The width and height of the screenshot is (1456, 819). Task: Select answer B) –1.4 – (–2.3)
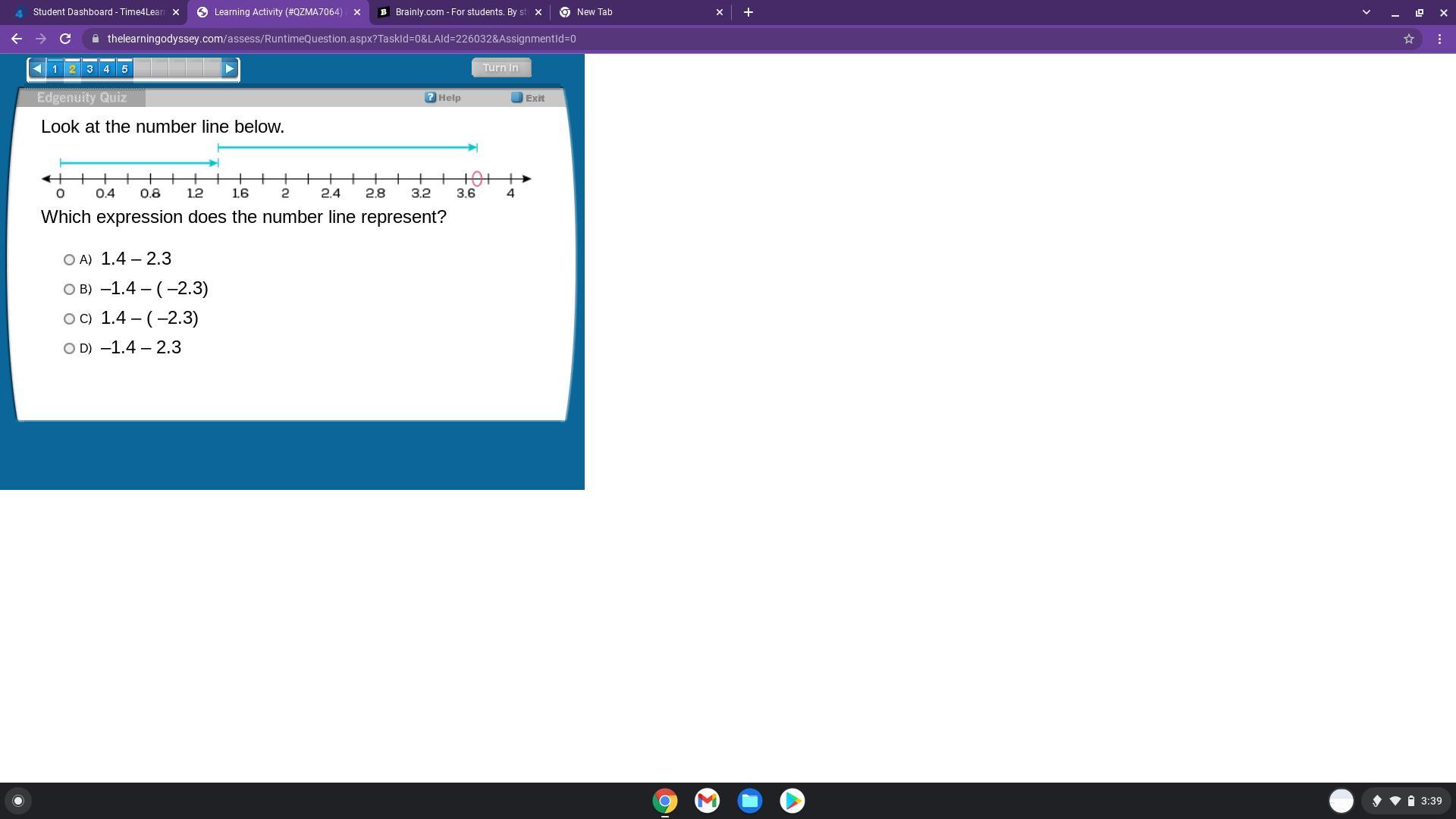point(69,290)
